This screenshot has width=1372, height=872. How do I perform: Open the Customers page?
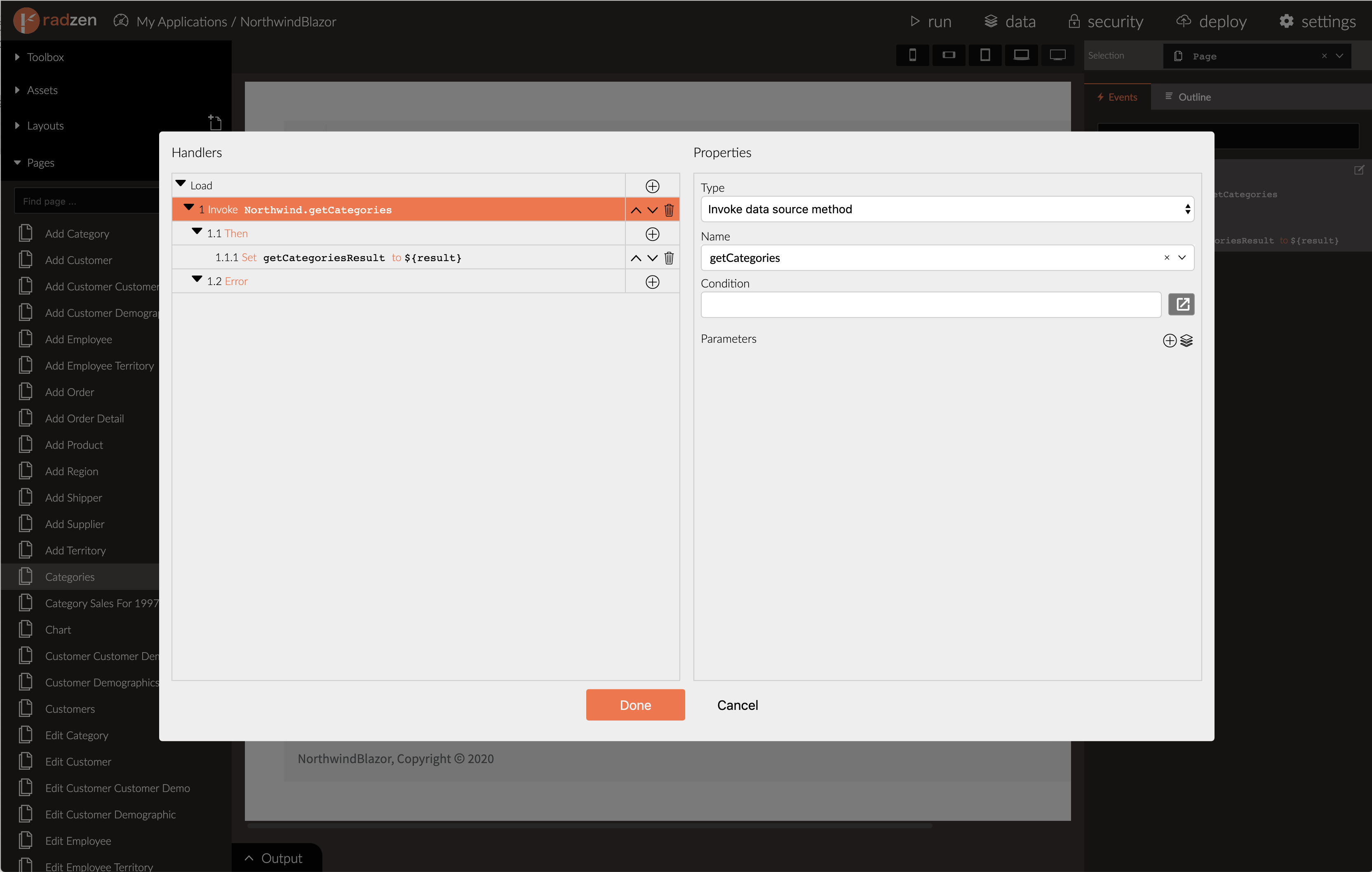coord(70,709)
